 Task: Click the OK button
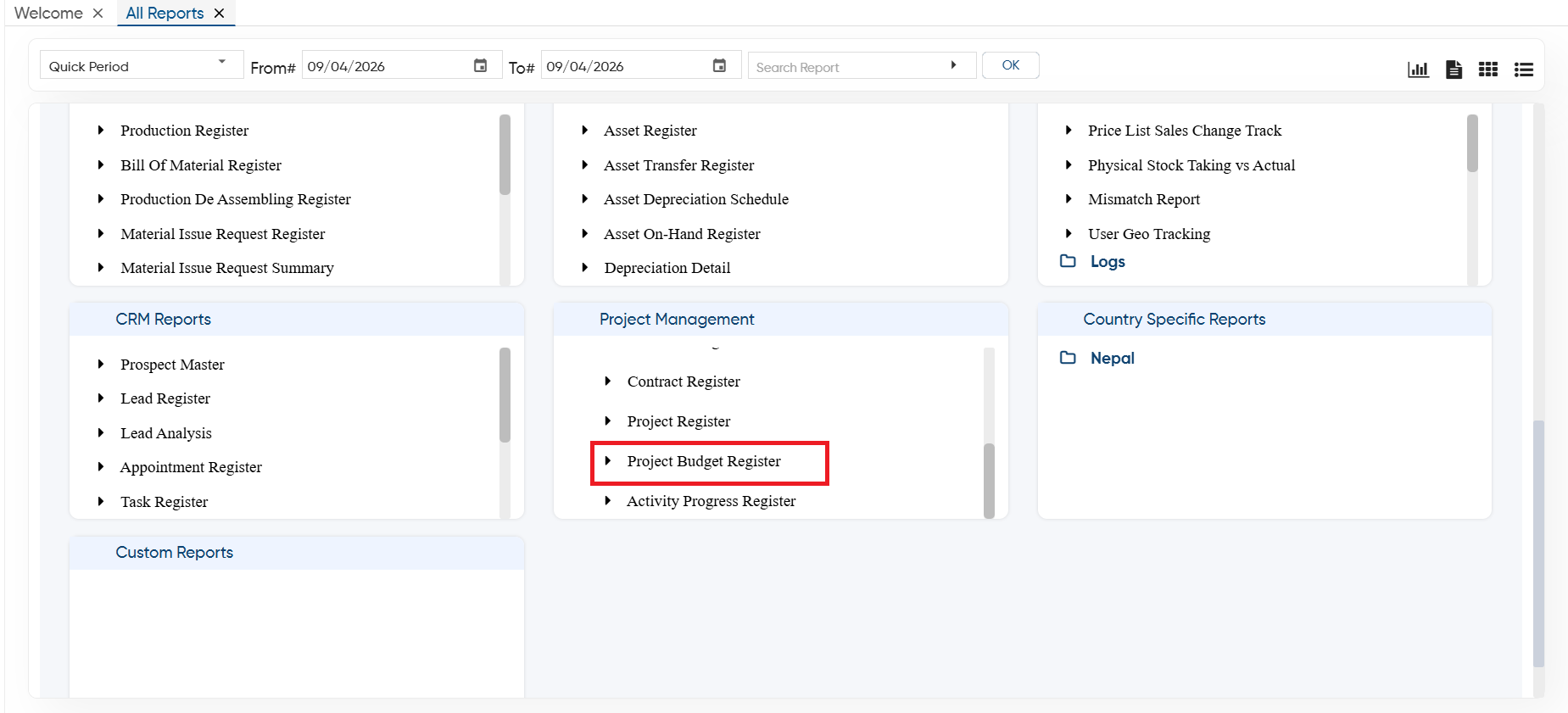pyautogui.click(x=1011, y=65)
